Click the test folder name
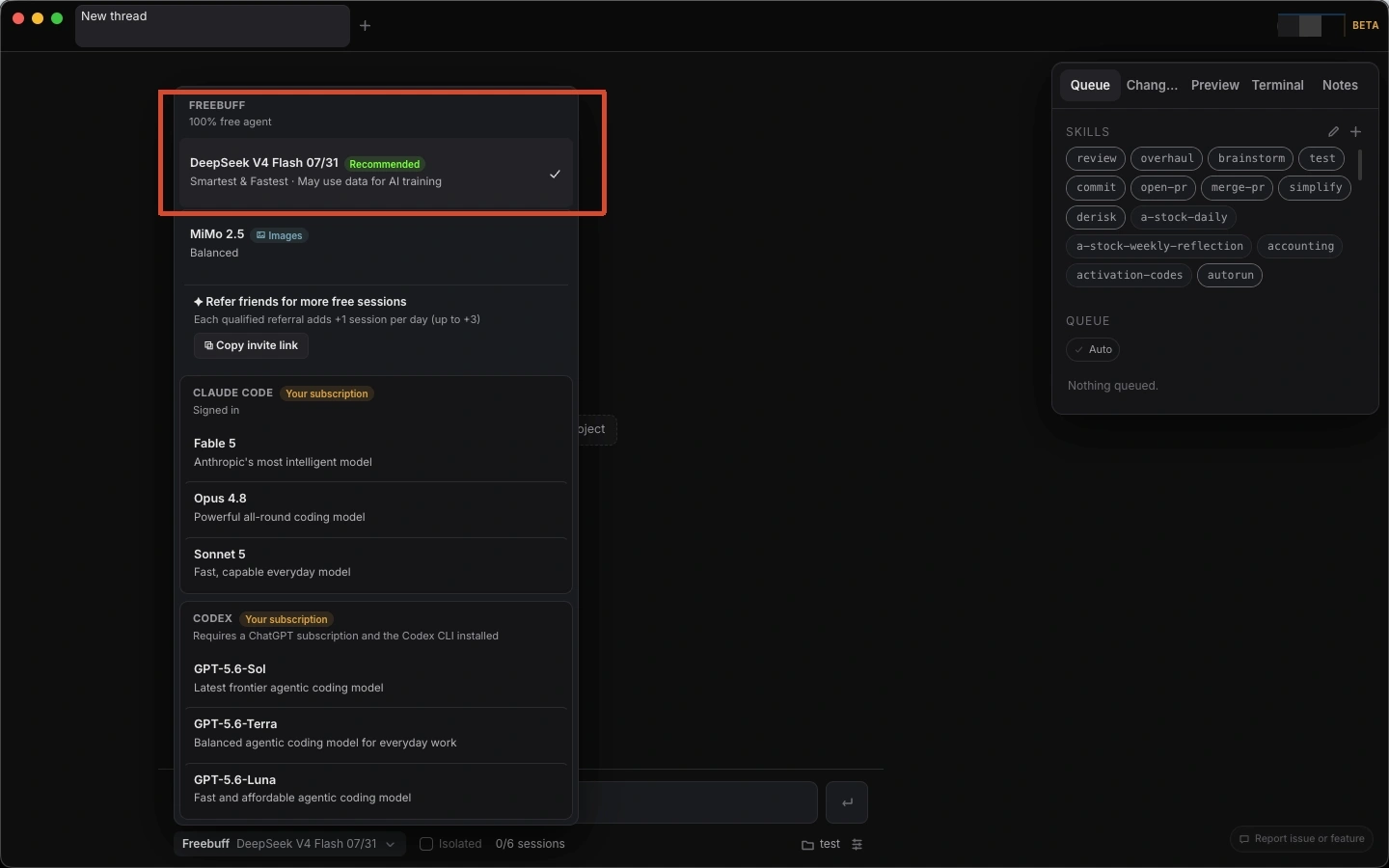 click(830, 845)
